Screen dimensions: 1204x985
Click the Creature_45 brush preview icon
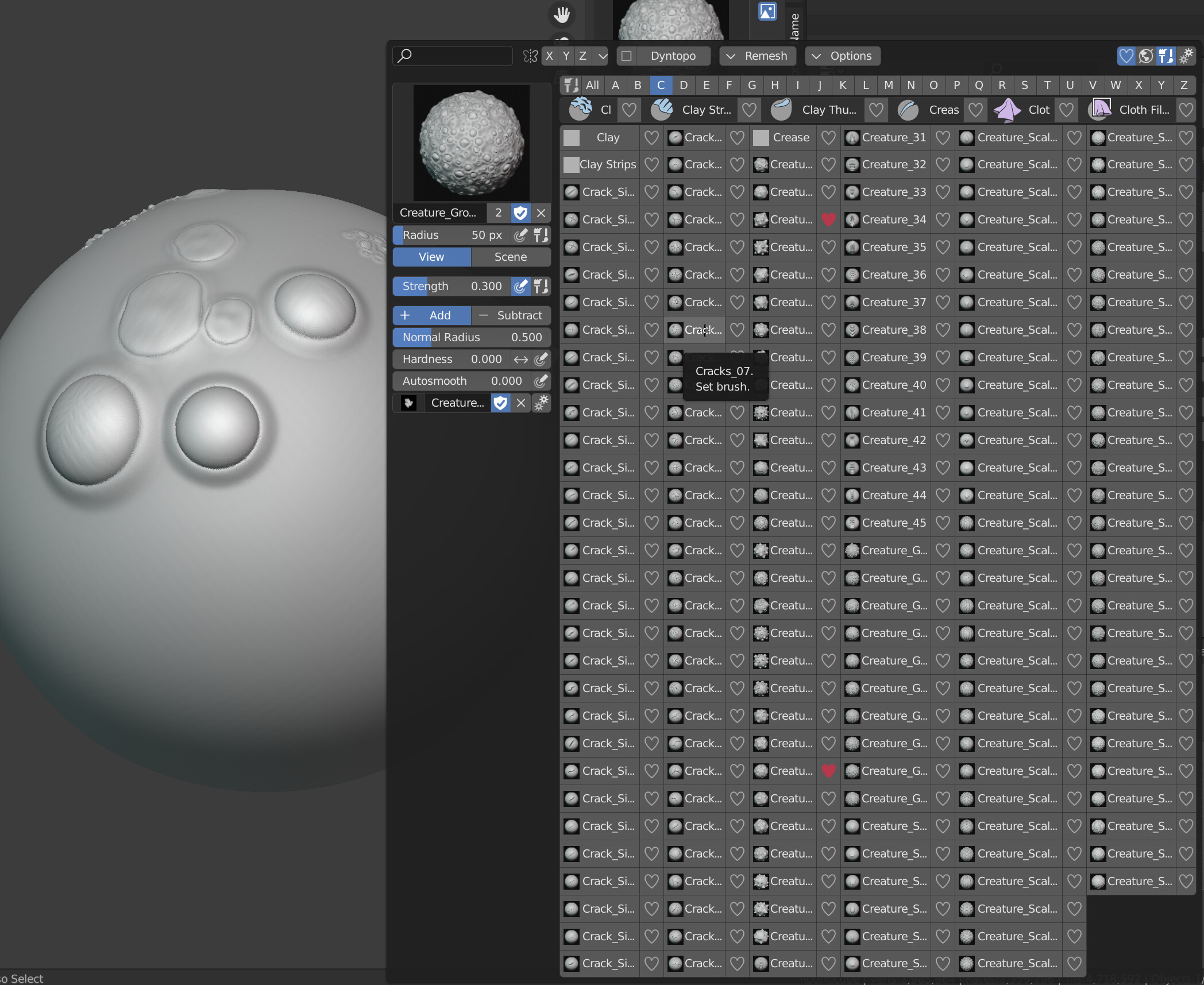852,523
